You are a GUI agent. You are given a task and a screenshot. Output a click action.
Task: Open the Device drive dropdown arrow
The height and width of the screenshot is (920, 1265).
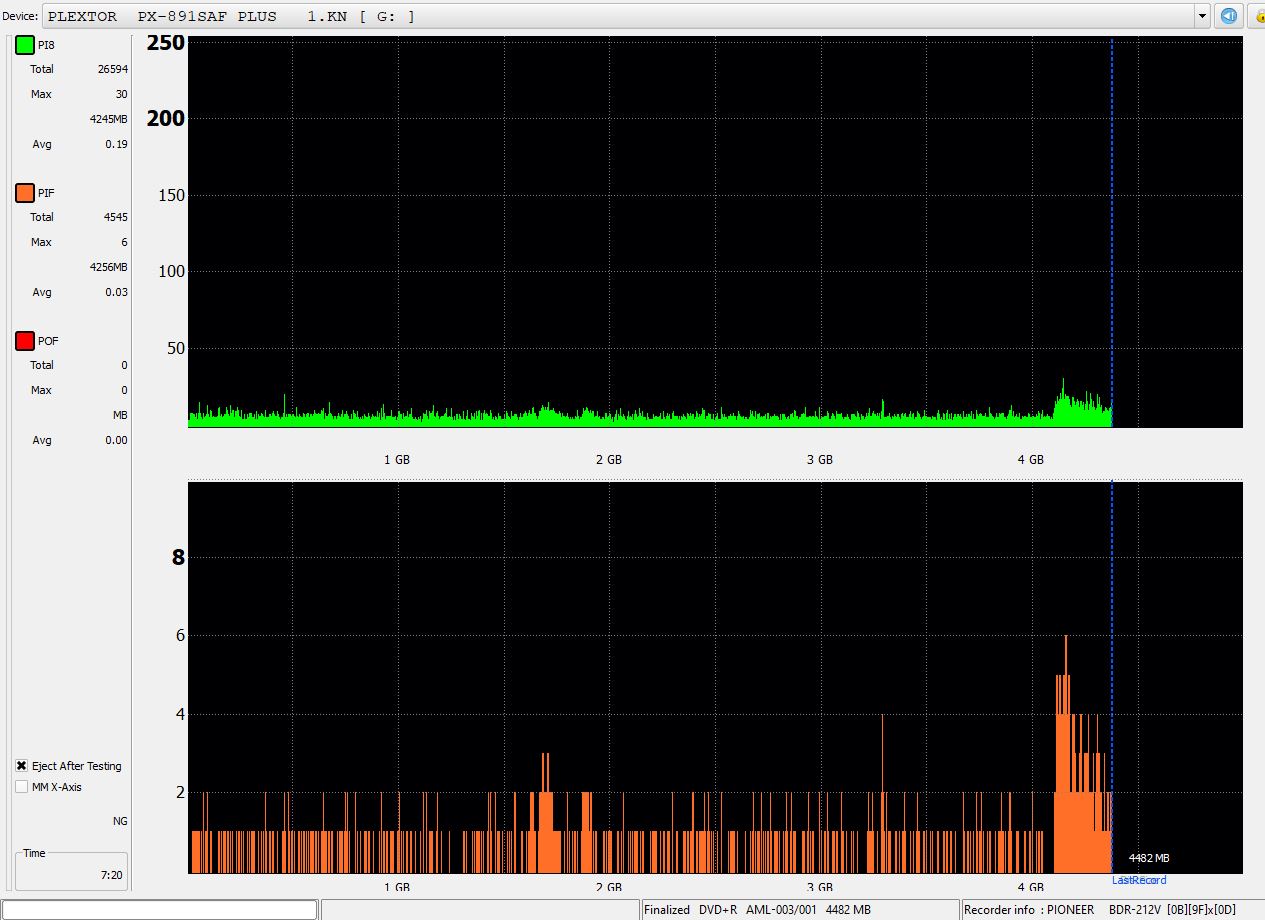(x=1202, y=16)
